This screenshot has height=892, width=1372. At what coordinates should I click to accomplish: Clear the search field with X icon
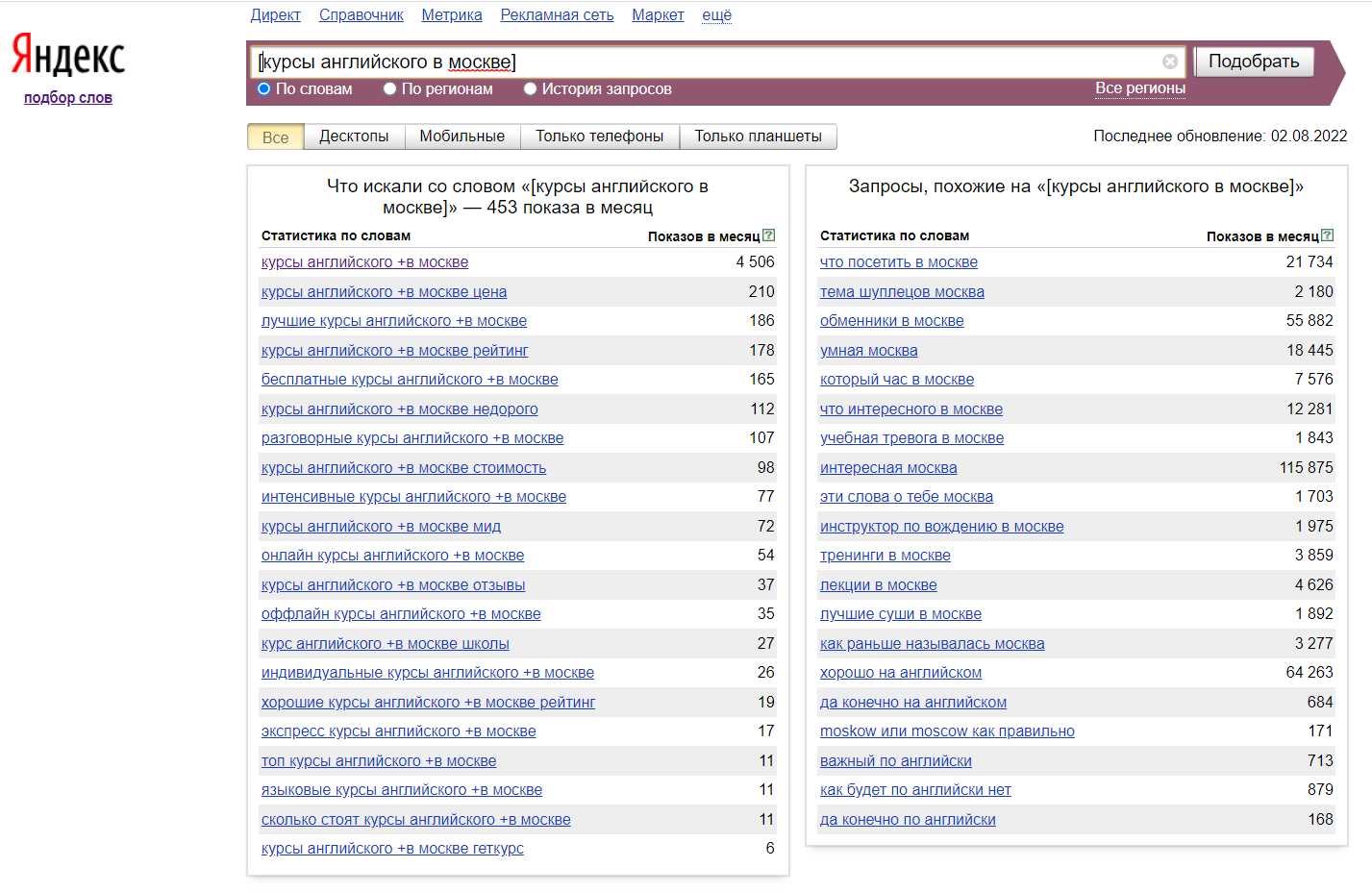click(x=1169, y=62)
